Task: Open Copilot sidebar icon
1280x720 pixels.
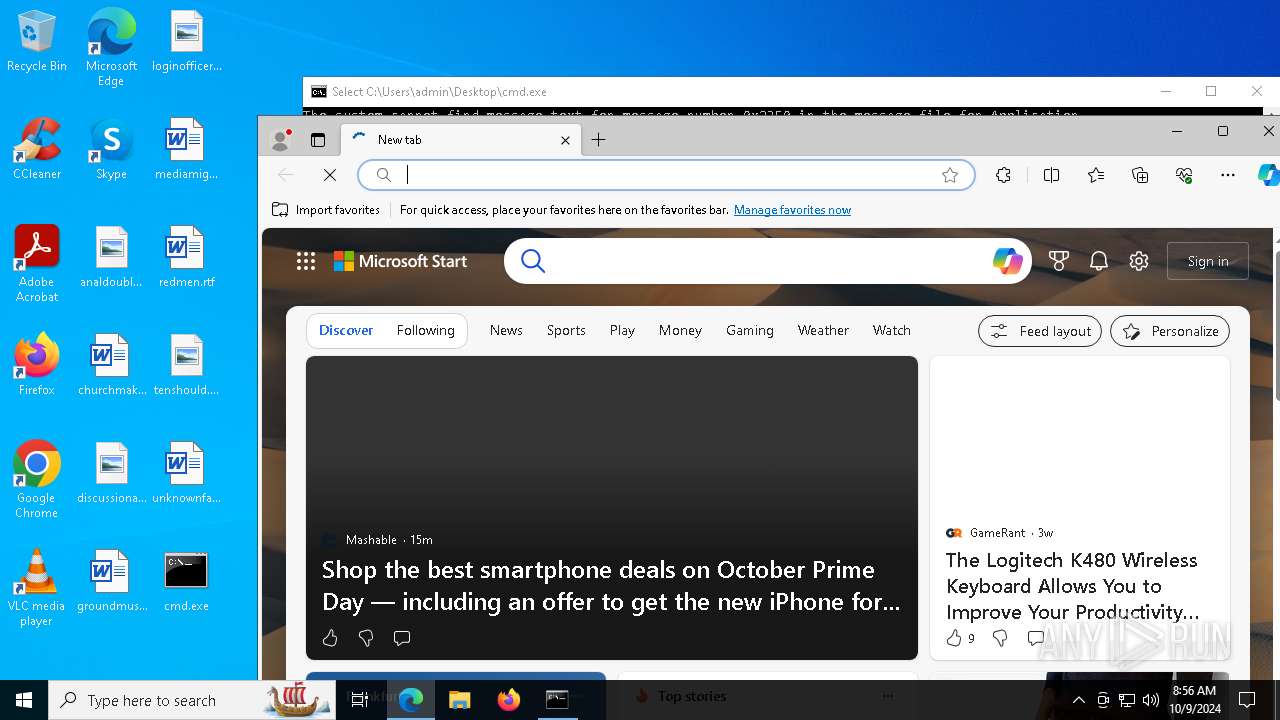Action: click(x=1268, y=175)
